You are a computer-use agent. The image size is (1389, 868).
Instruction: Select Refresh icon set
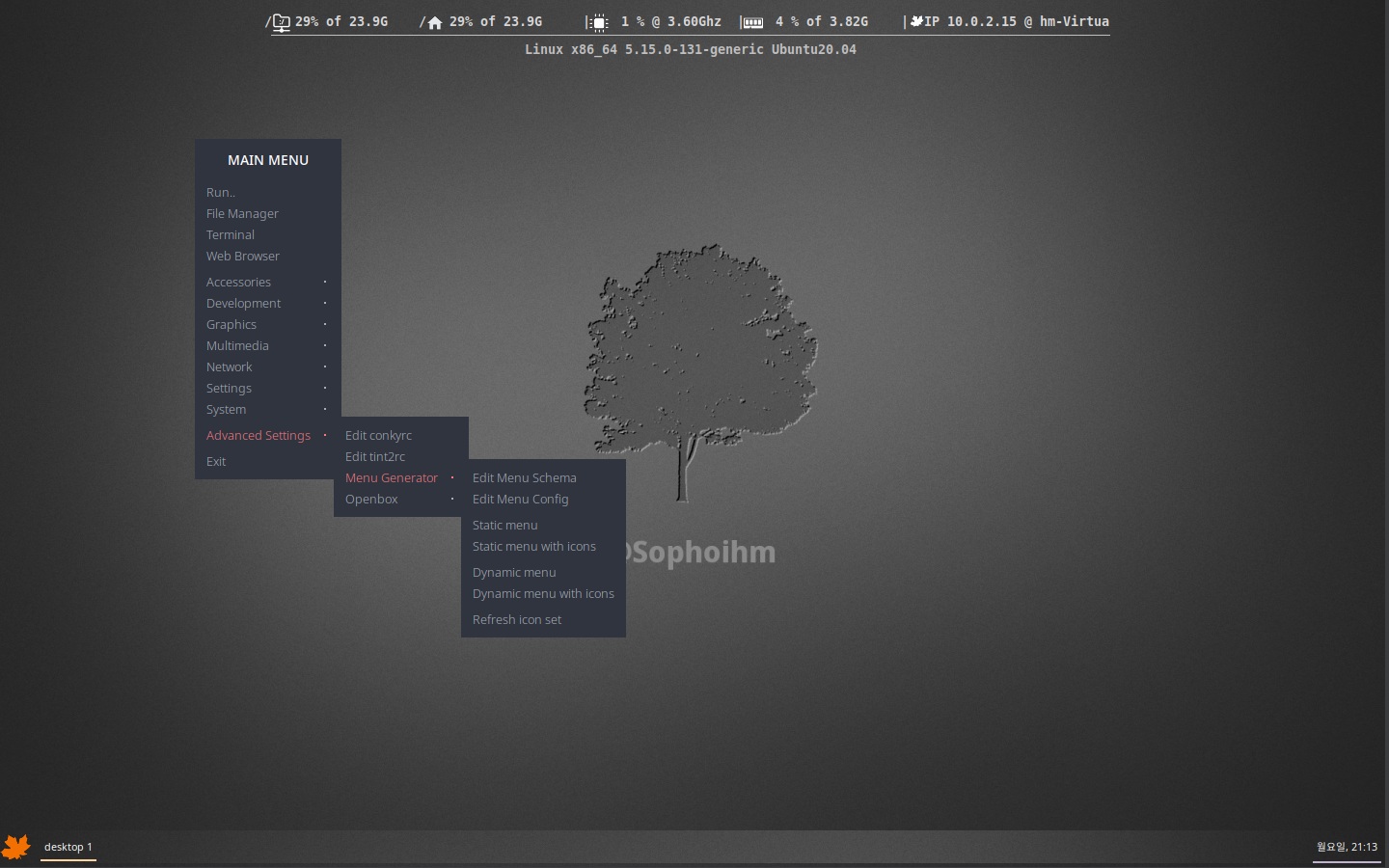(x=517, y=619)
